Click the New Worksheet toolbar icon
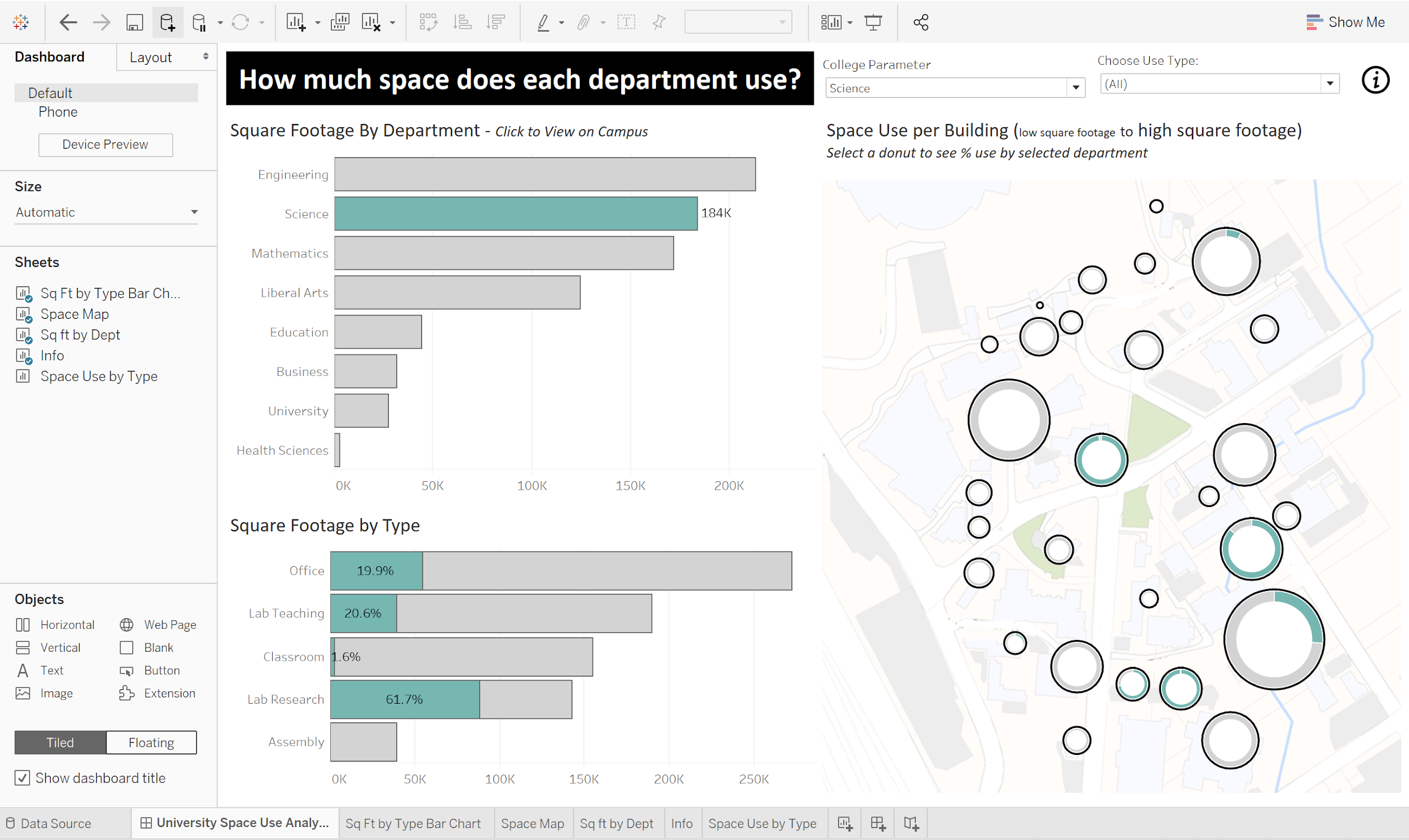Viewport: 1409px width, 840px height. [x=296, y=23]
